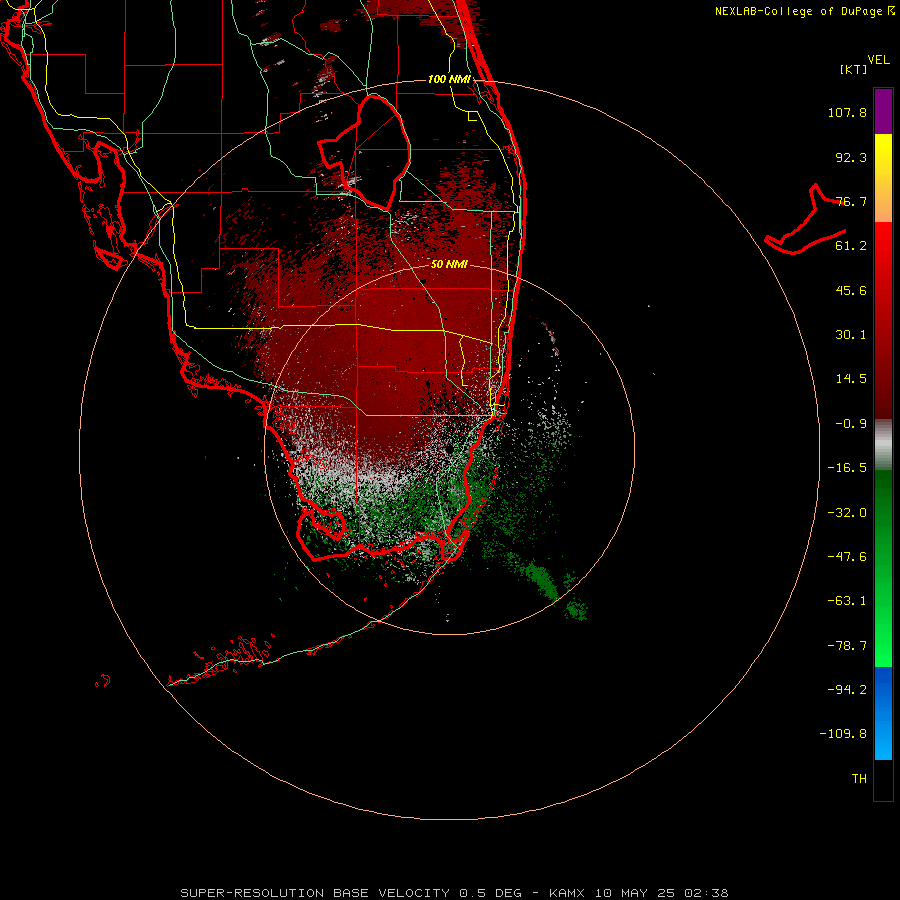Click the -78.7 legend value
This screenshot has height=900, width=900.
pyautogui.click(x=847, y=646)
